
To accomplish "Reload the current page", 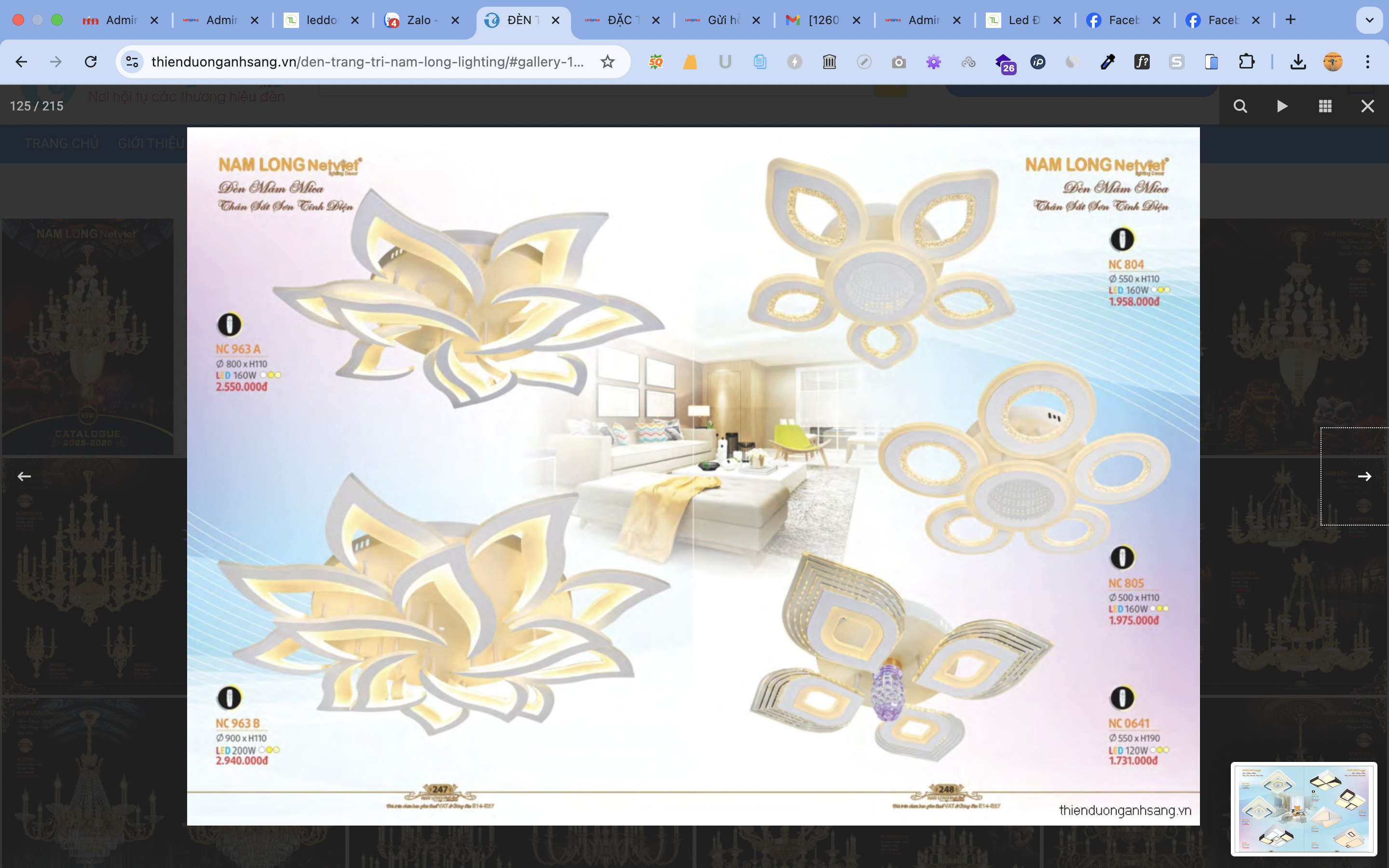I will (x=91, y=61).
